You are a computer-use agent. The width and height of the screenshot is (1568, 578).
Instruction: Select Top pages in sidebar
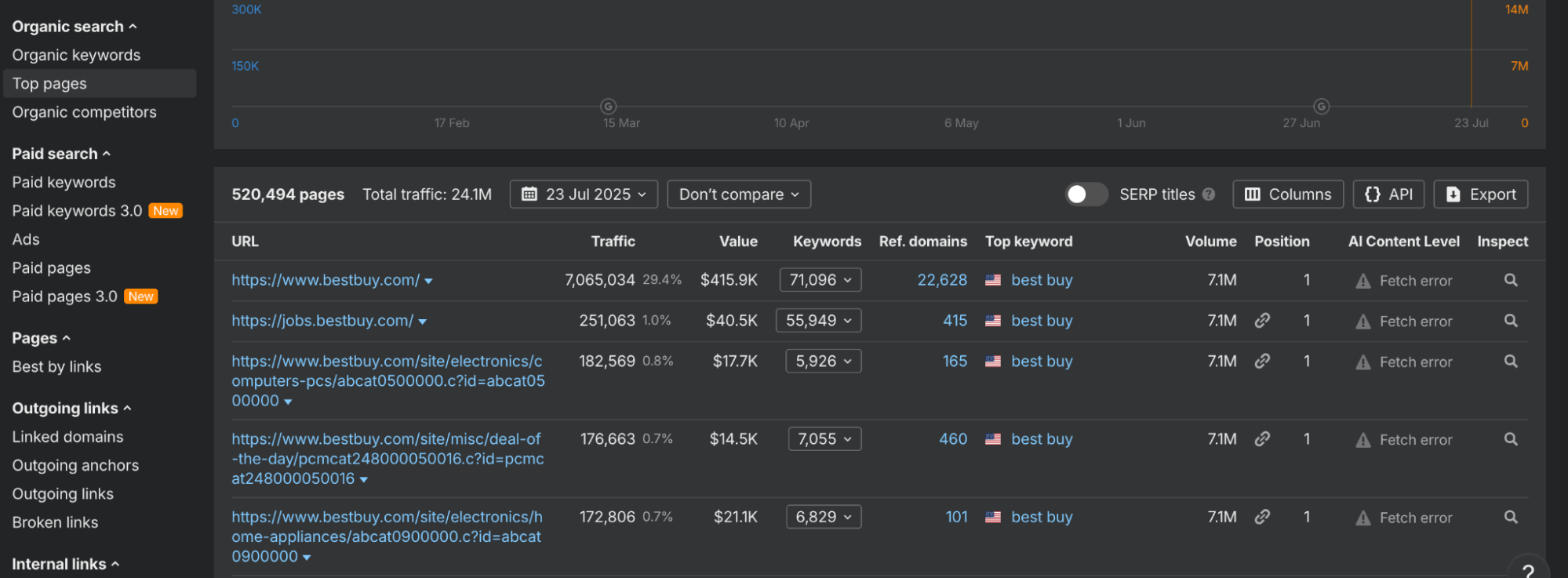point(100,83)
